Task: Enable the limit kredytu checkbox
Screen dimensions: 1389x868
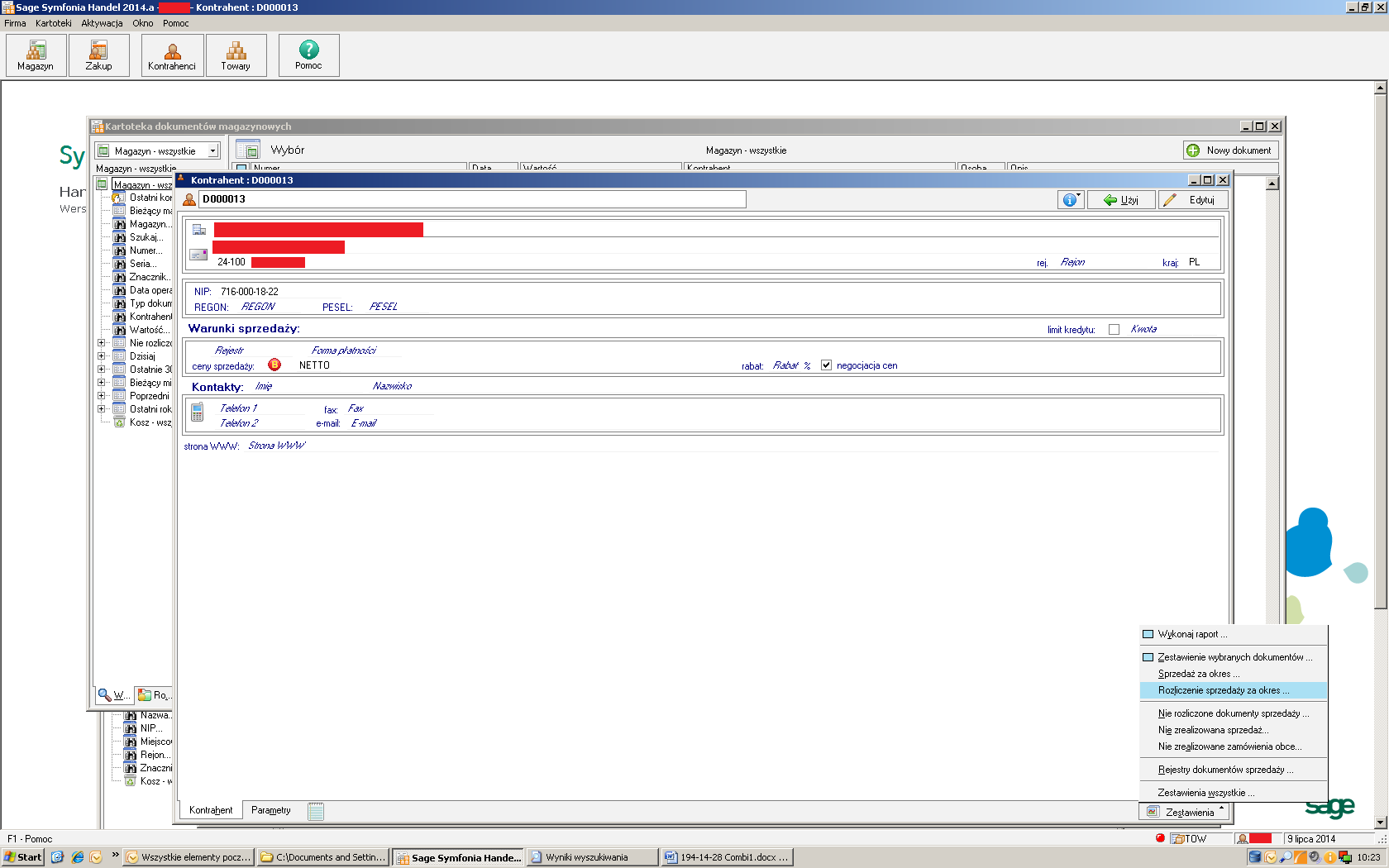Action: (x=1114, y=330)
